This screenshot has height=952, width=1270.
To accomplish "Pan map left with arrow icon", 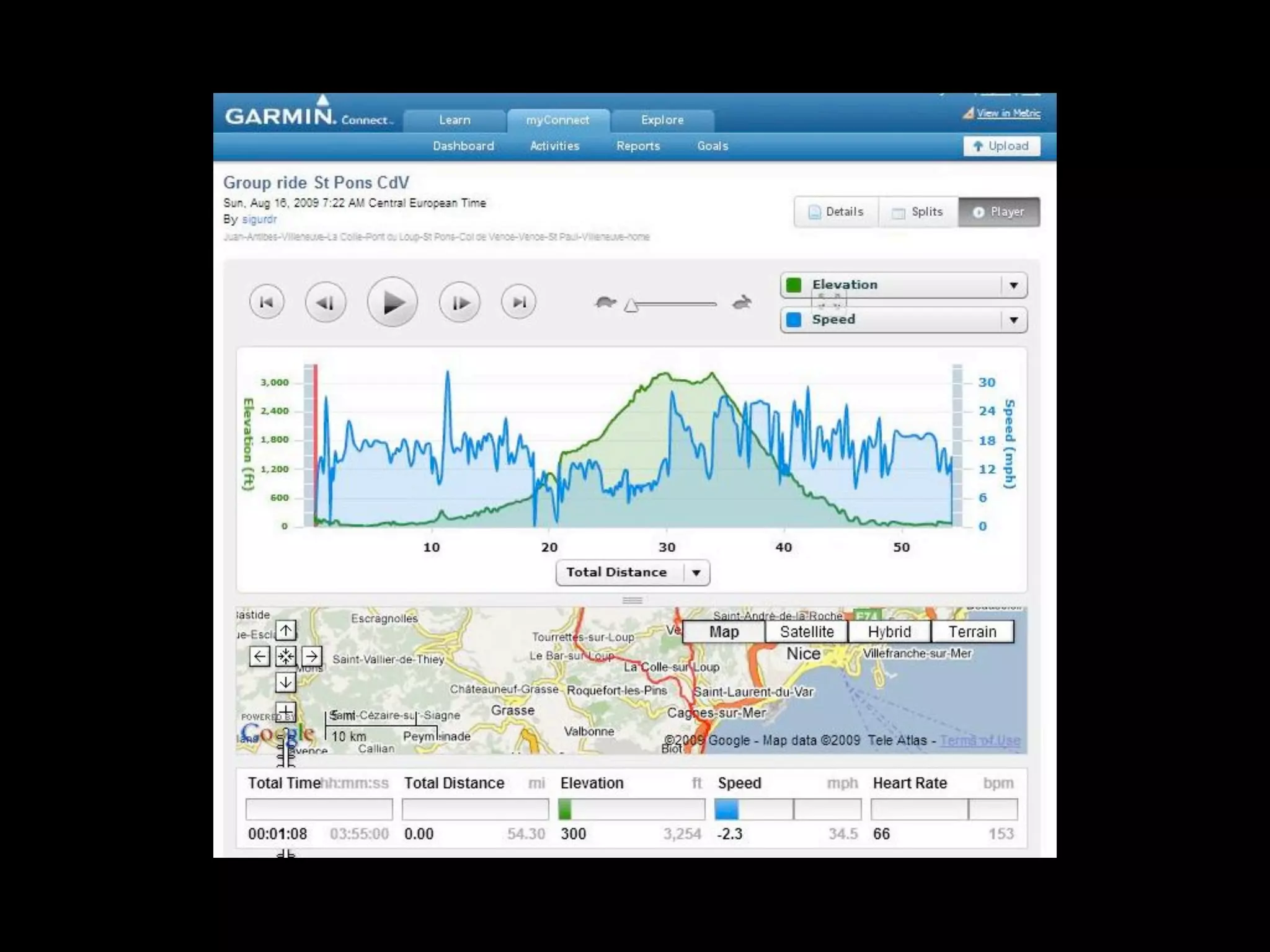I will click(259, 656).
